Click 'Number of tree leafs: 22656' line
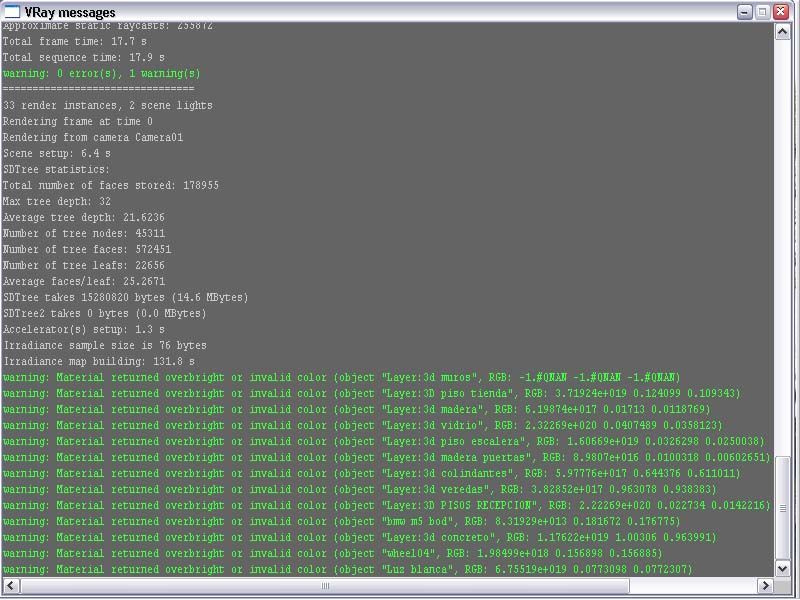 [84, 265]
